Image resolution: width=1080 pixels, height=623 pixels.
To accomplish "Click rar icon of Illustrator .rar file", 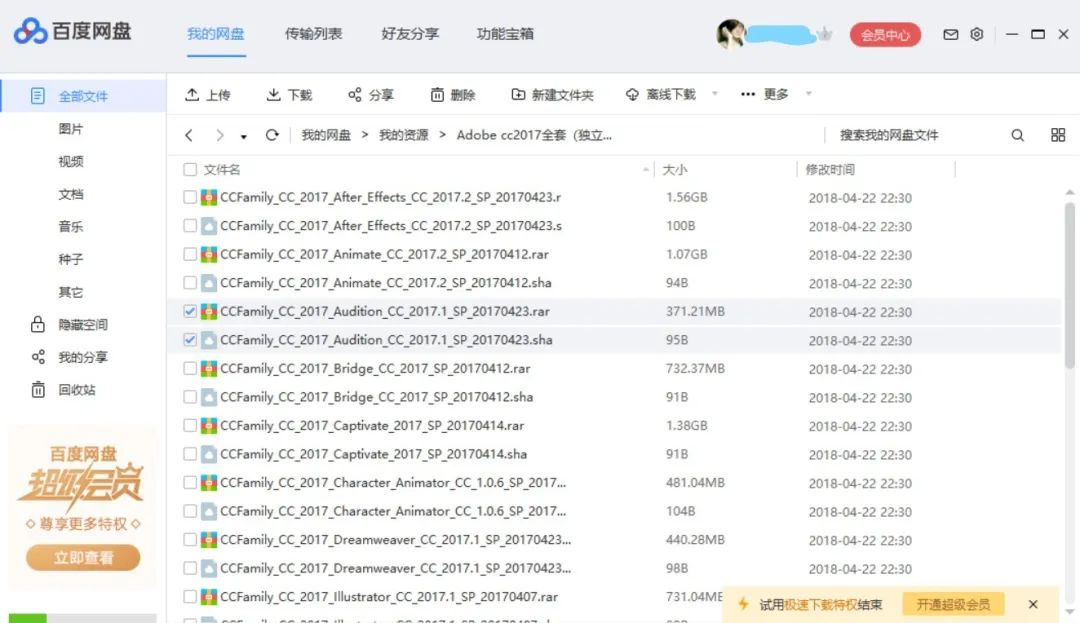I will [209, 597].
